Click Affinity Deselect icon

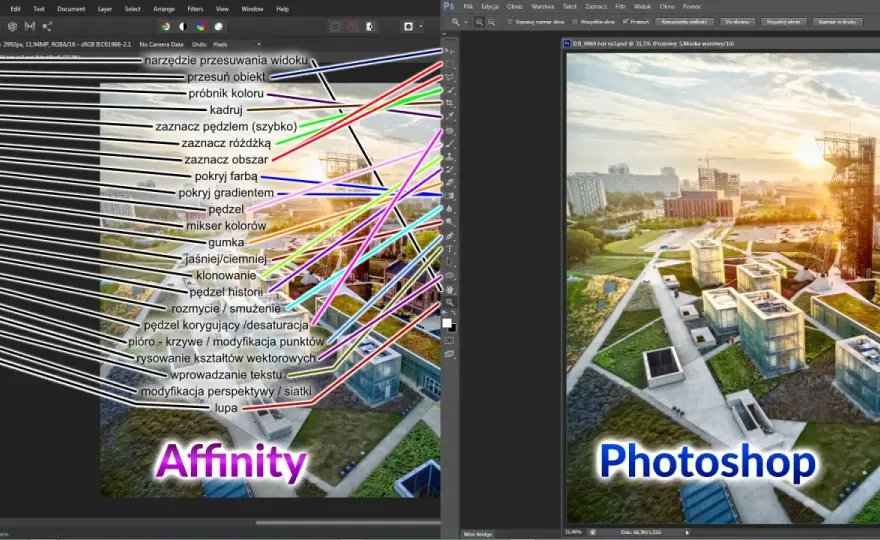pos(352,26)
